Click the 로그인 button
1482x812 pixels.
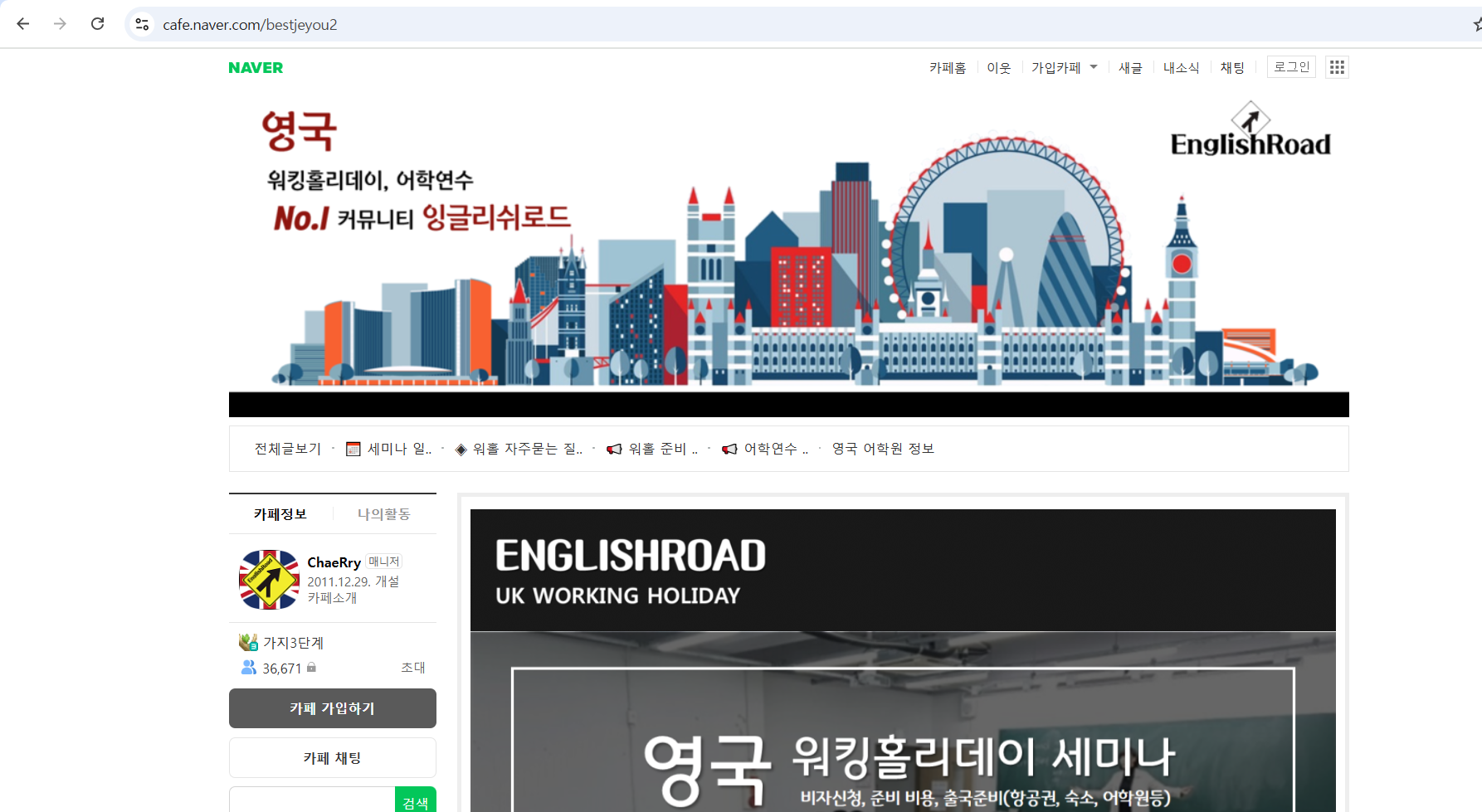[x=1290, y=66]
